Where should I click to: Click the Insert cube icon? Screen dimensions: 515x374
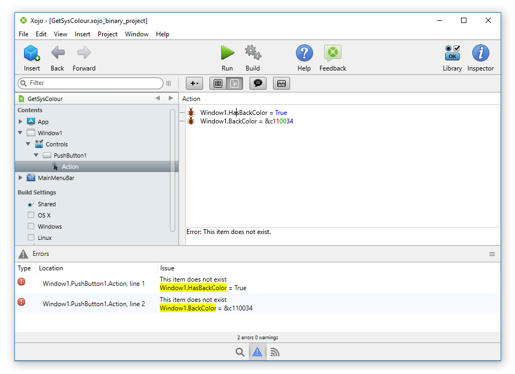click(32, 53)
